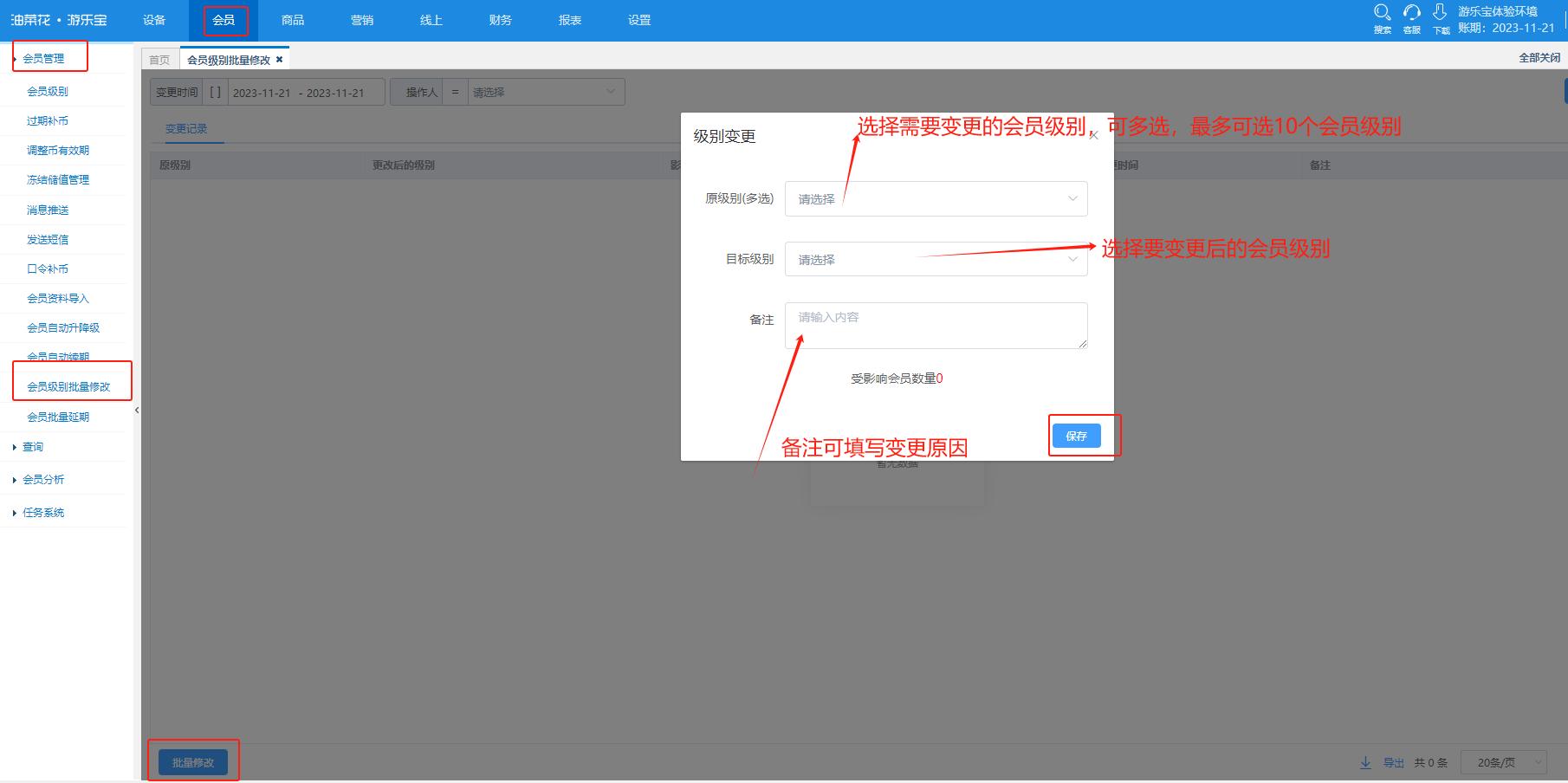The width and height of the screenshot is (1568, 783).
Task: Click the export download arrow icon
Action: [1365, 762]
